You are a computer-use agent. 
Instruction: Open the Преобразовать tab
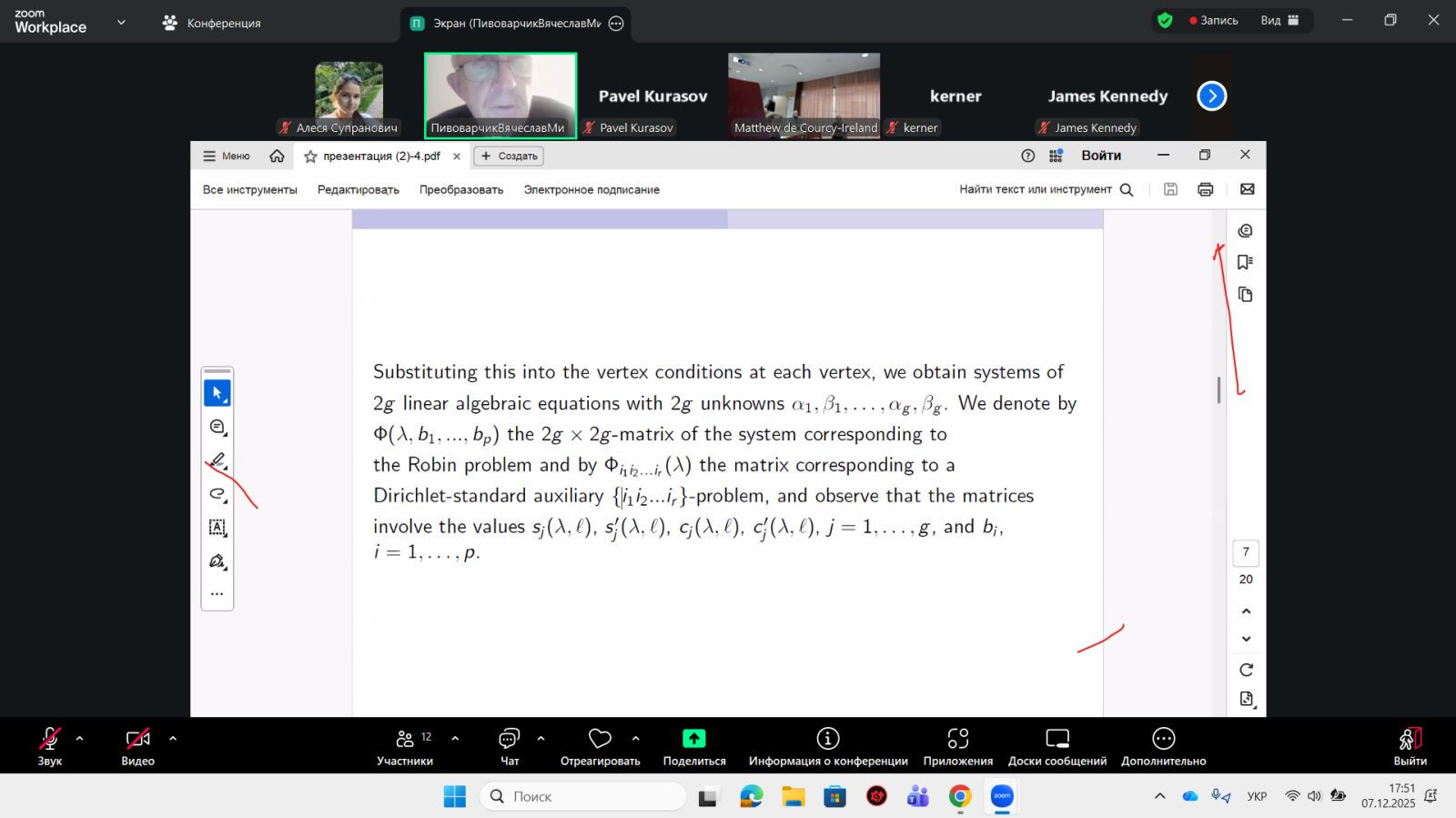point(461,189)
